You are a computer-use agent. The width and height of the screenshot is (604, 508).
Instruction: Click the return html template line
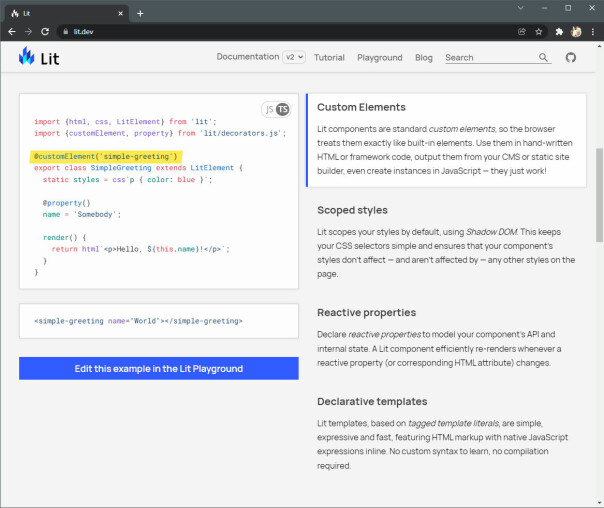pos(140,249)
